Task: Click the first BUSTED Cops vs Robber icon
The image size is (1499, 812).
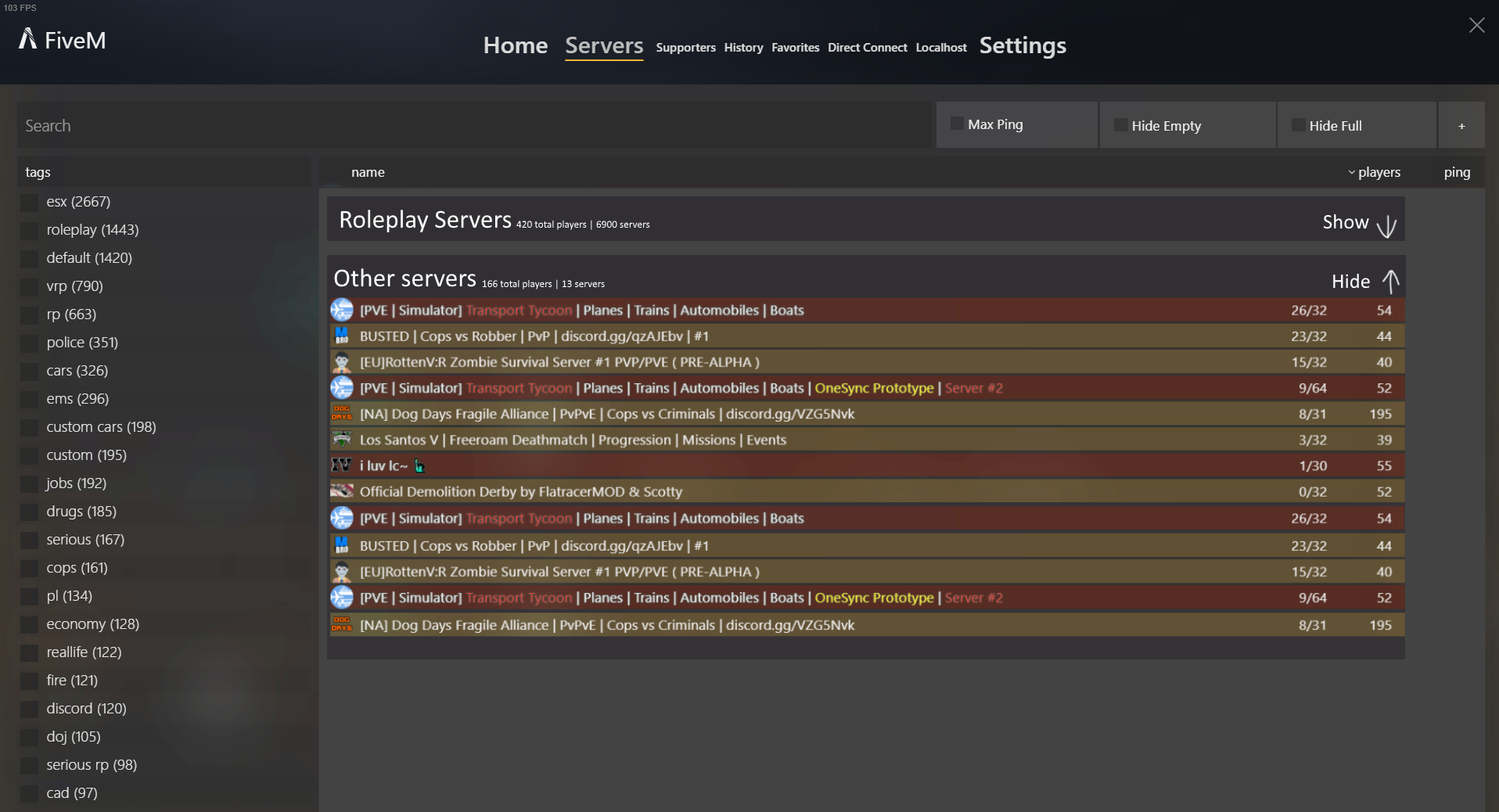Action: pos(341,336)
